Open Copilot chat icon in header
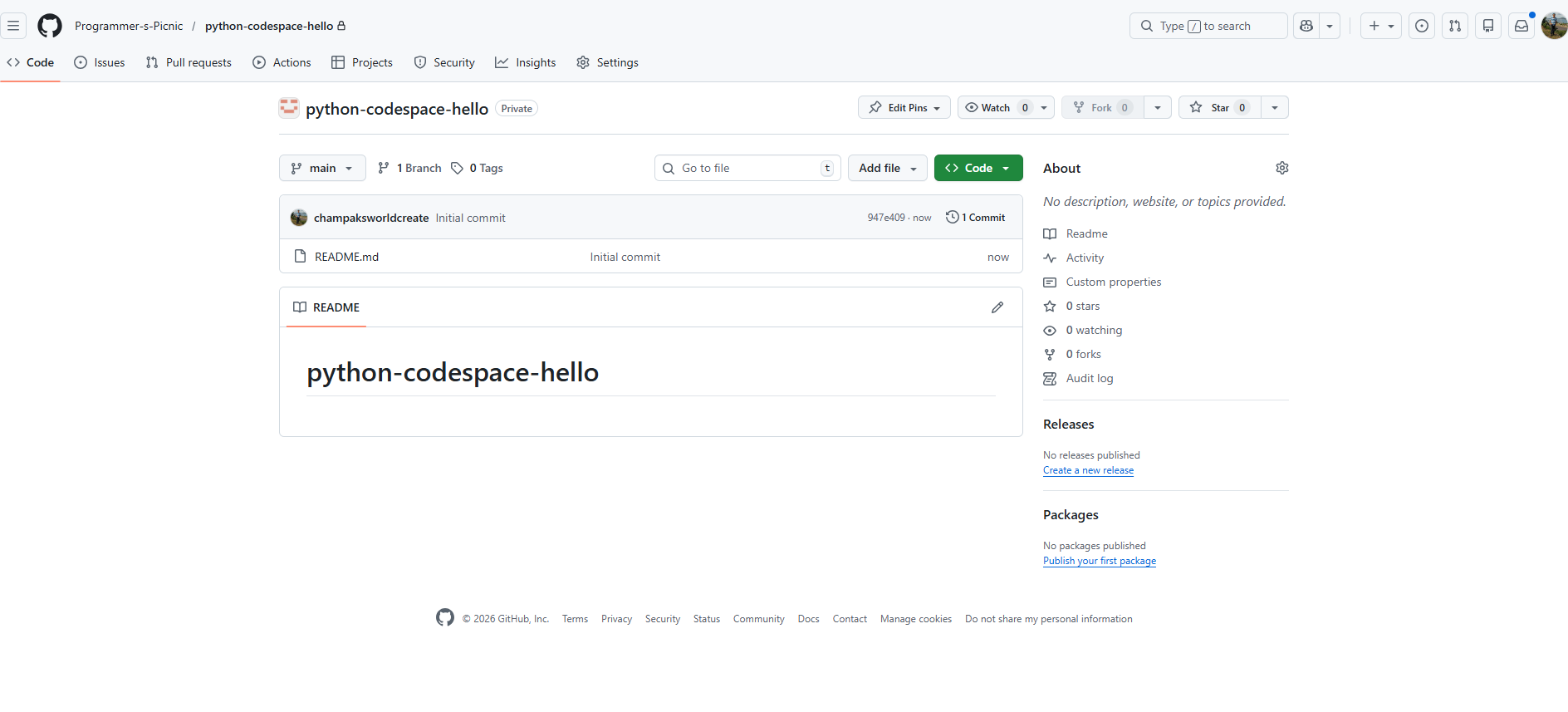1568x712 pixels. tap(1306, 26)
